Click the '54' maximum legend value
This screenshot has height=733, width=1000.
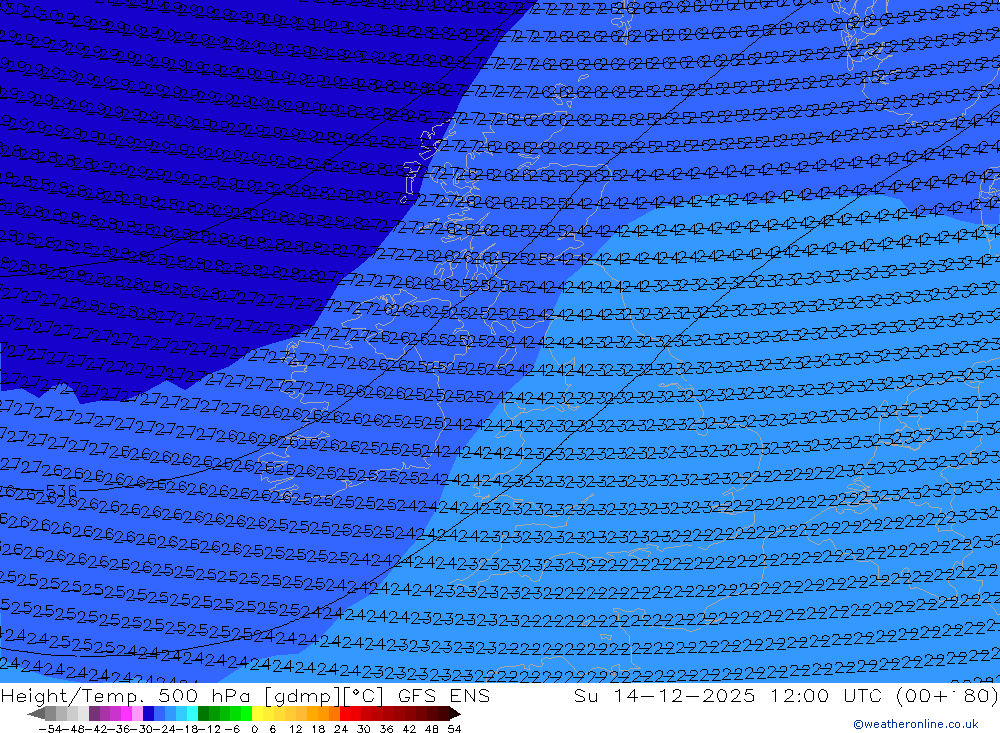tap(454, 729)
